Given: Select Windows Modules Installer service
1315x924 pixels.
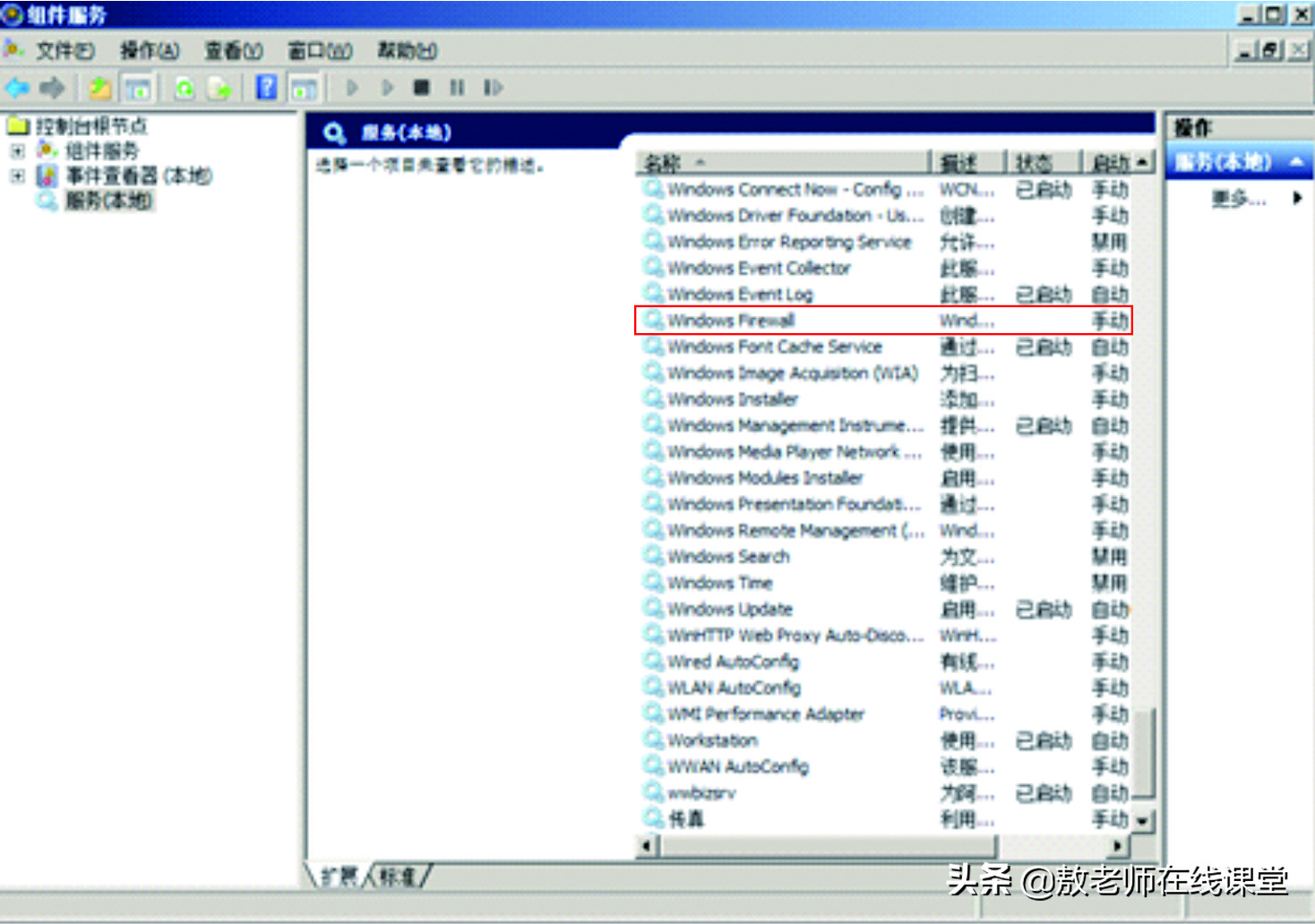Looking at the screenshot, I should [x=883, y=478].
